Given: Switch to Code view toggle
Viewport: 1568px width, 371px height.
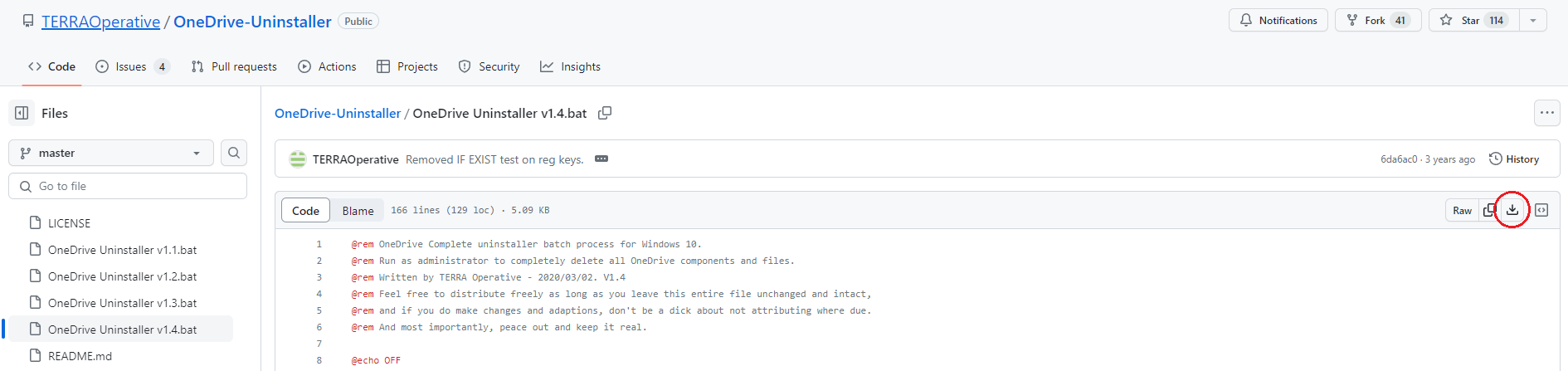Looking at the screenshot, I should (305, 211).
